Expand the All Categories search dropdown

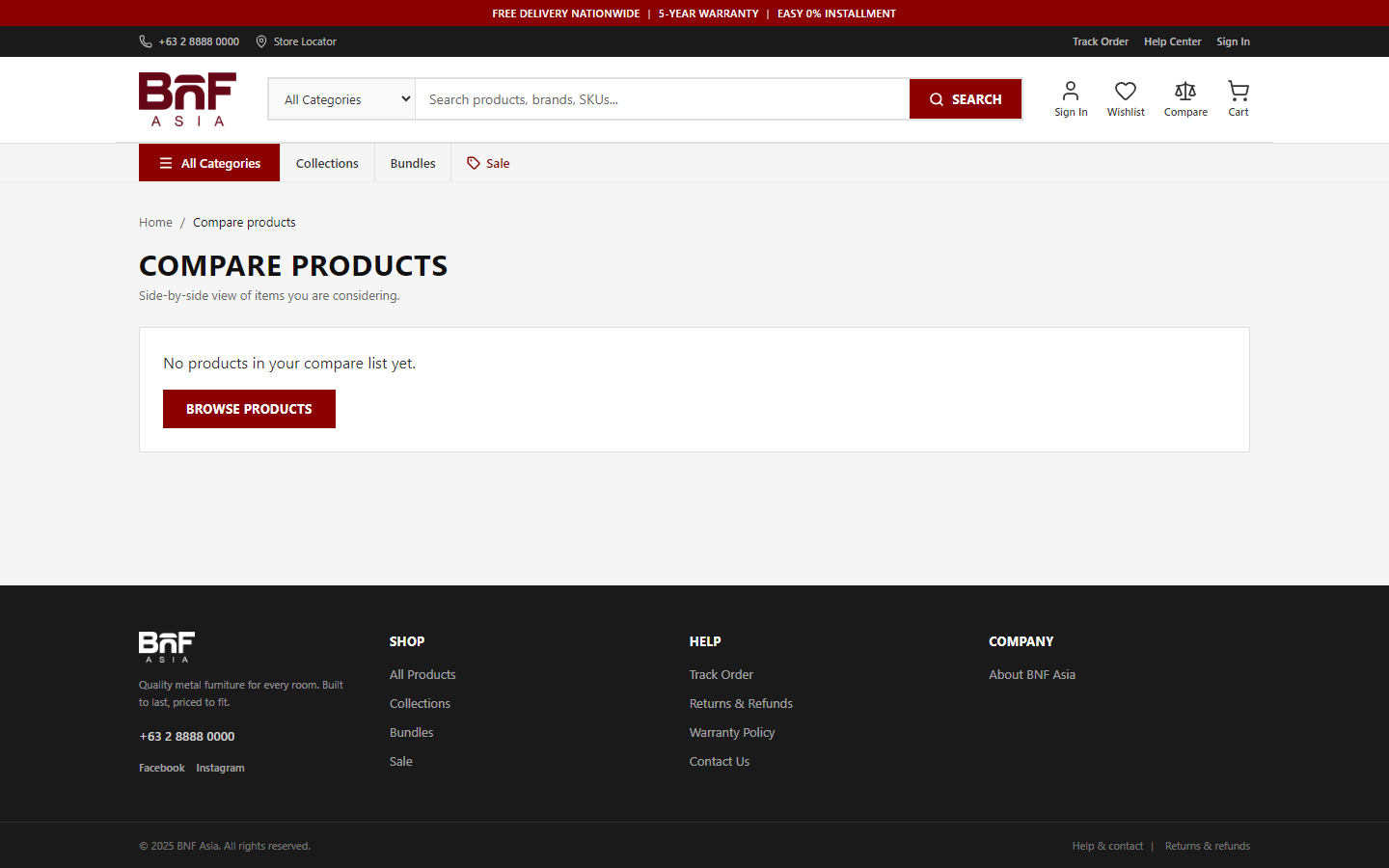tap(342, 99)
